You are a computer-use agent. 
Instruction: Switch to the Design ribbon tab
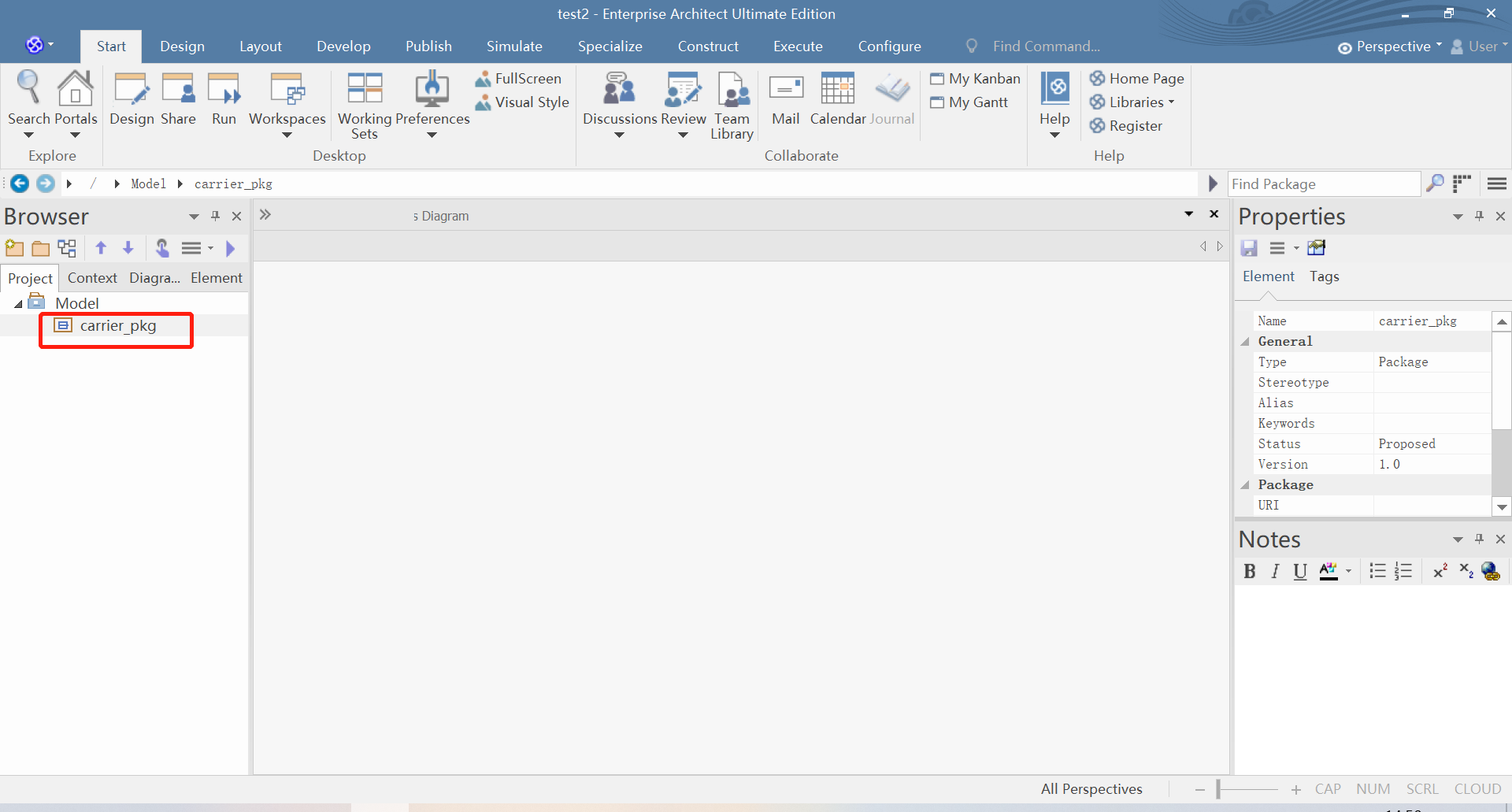[x=182, y=46]
